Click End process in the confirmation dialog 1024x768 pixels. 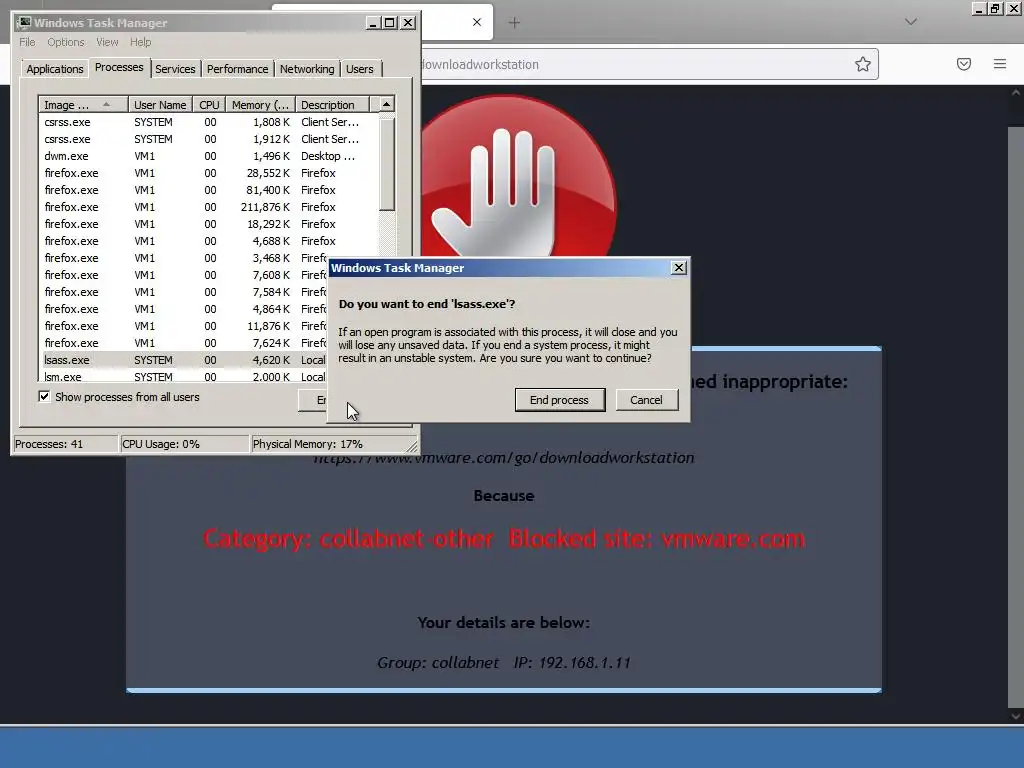(560, 400)
